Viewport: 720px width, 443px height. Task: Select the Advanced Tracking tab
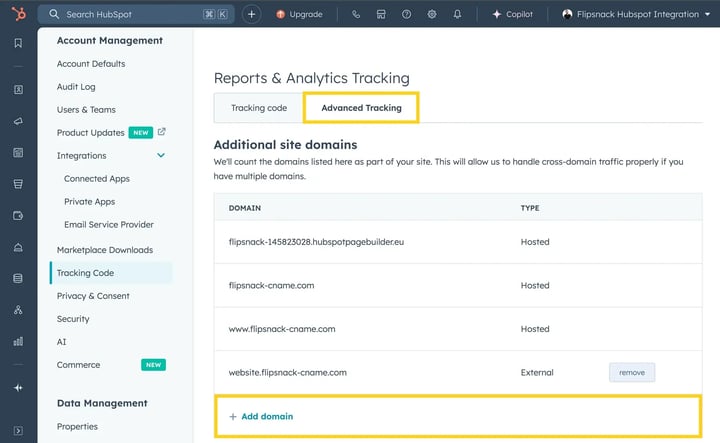(361, 108)
